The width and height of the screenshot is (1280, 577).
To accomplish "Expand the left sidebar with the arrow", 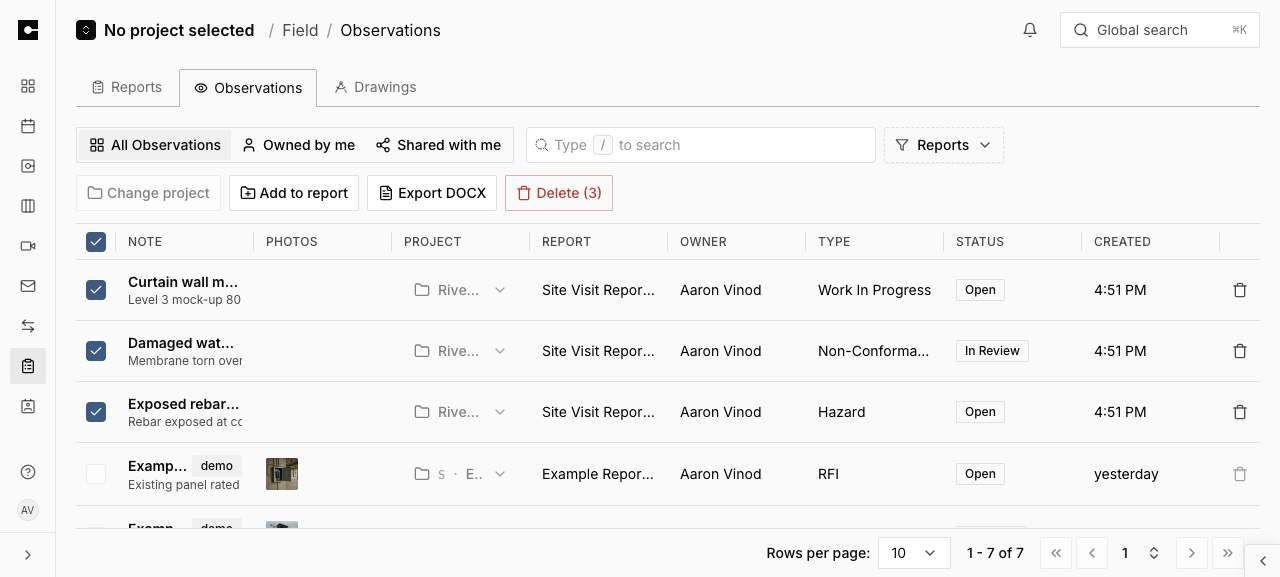I will (28, 555).
